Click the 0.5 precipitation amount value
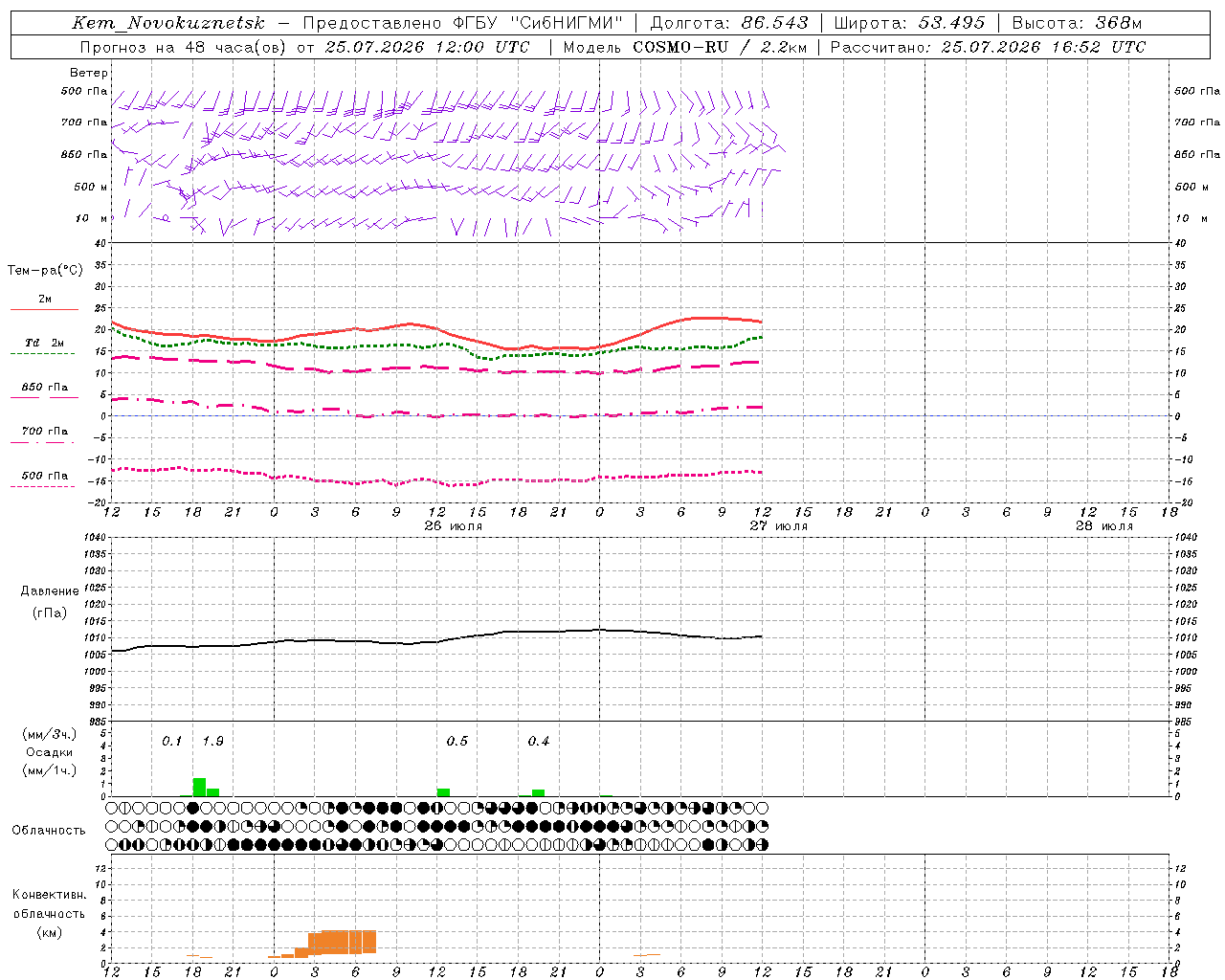Screen dimensions: 1225x980 457,742
